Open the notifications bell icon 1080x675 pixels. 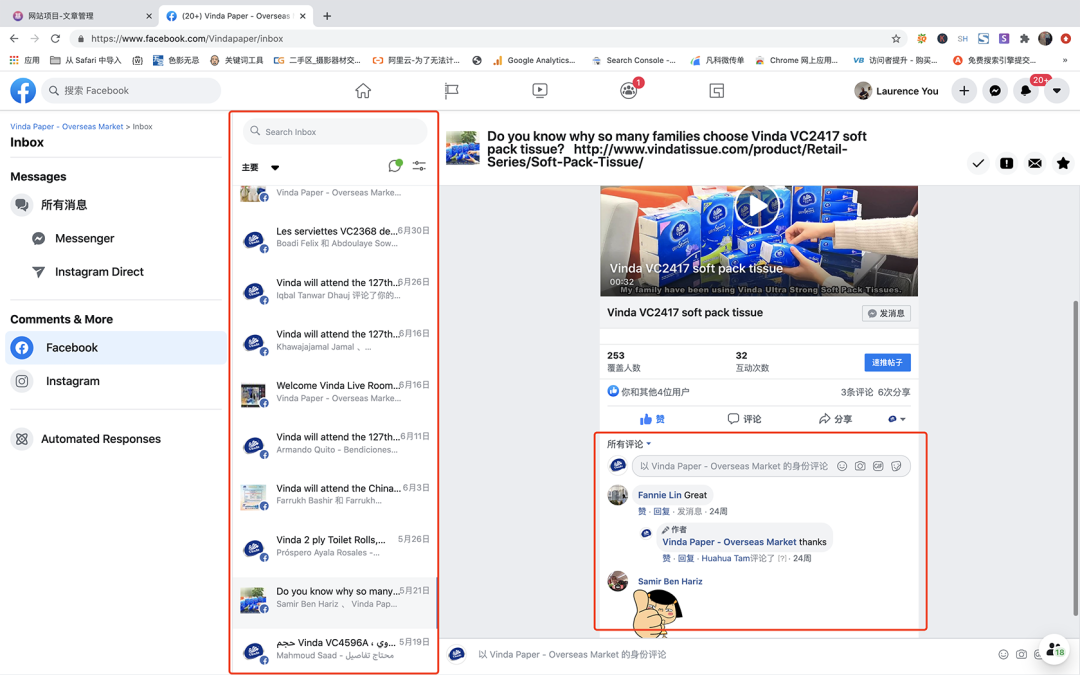click(x=1026, y=90)
